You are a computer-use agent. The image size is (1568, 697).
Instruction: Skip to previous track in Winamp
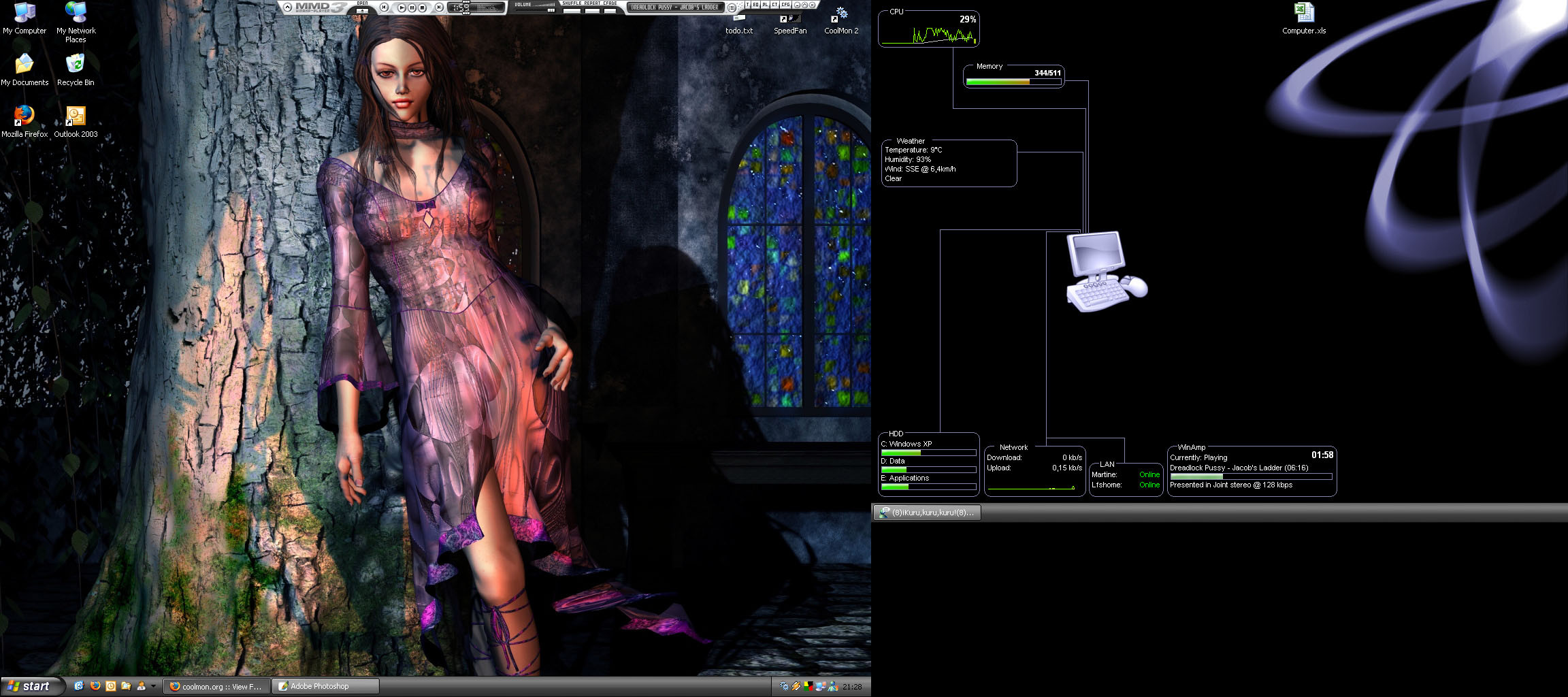384,7
